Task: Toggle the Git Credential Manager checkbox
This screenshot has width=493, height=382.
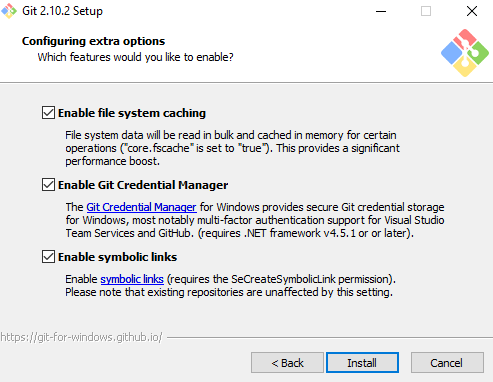Action: click(48, 185)
